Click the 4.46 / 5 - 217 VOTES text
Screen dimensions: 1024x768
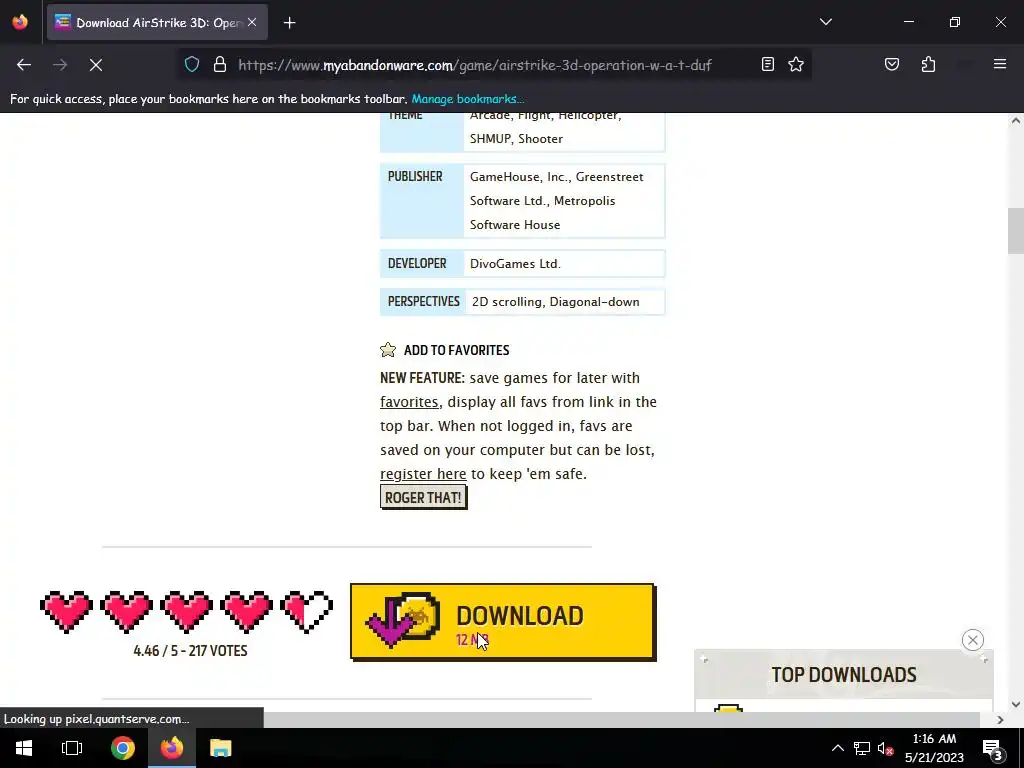pyautogui.click(x=190, y=650)
